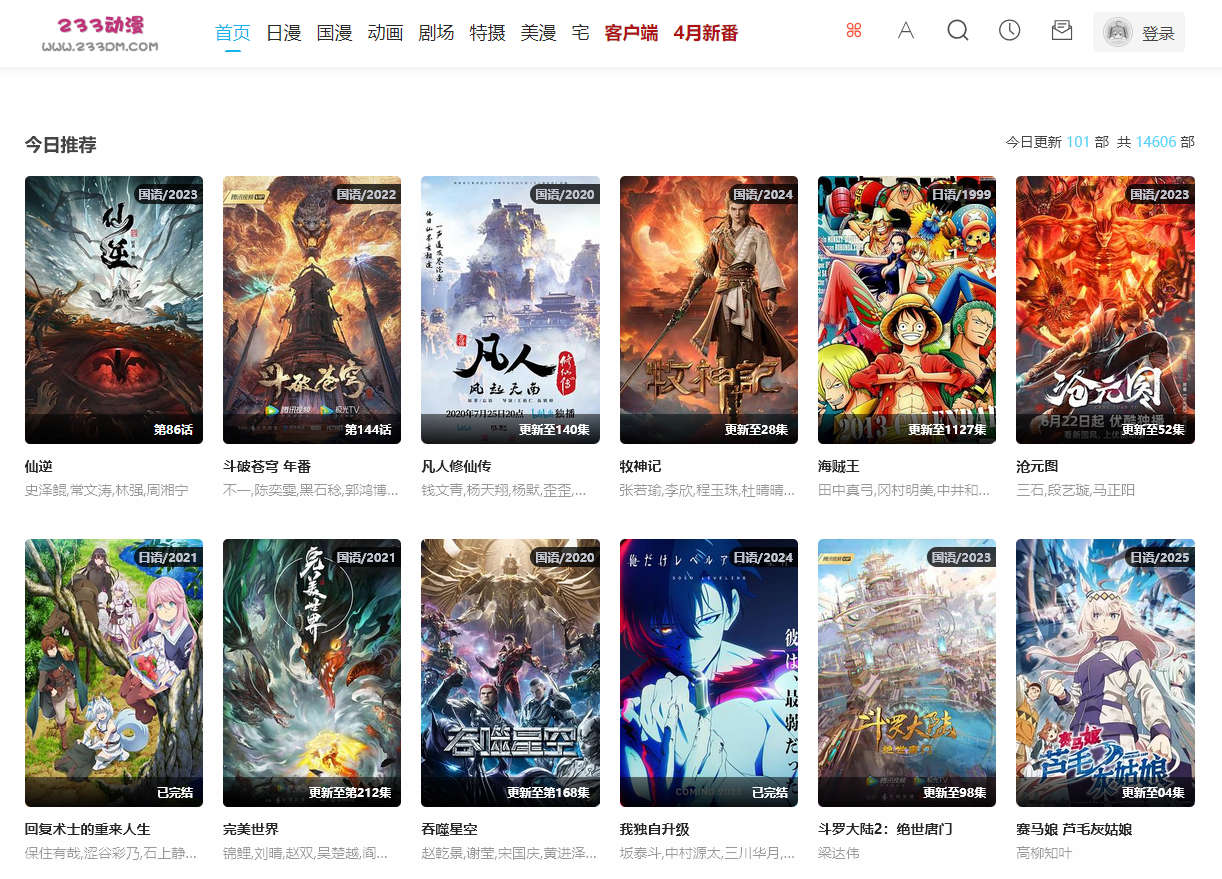The height and width of the screenshot is (879, 1222).
Task: Open the red command-style category icon
Action: coord(853,31)
